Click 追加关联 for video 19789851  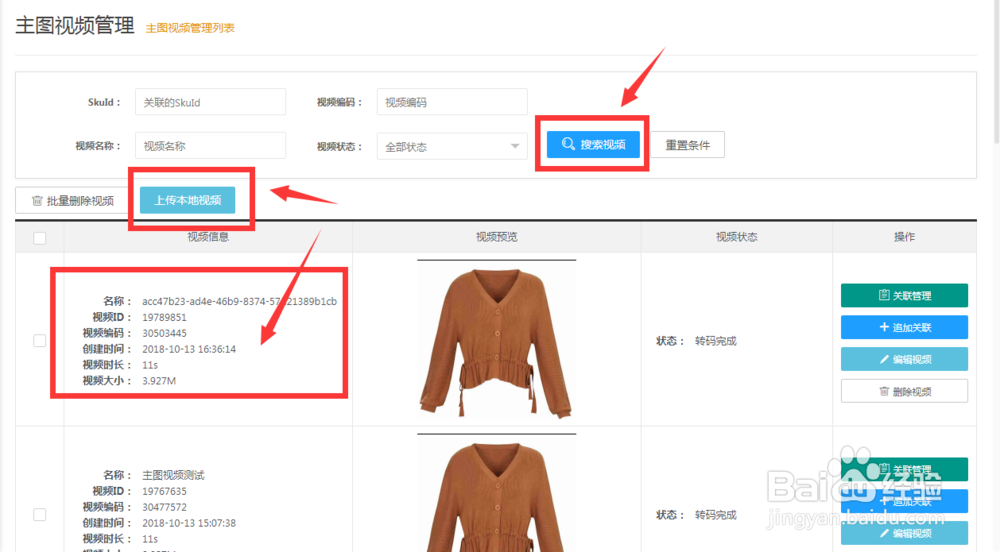coord(904,327)
